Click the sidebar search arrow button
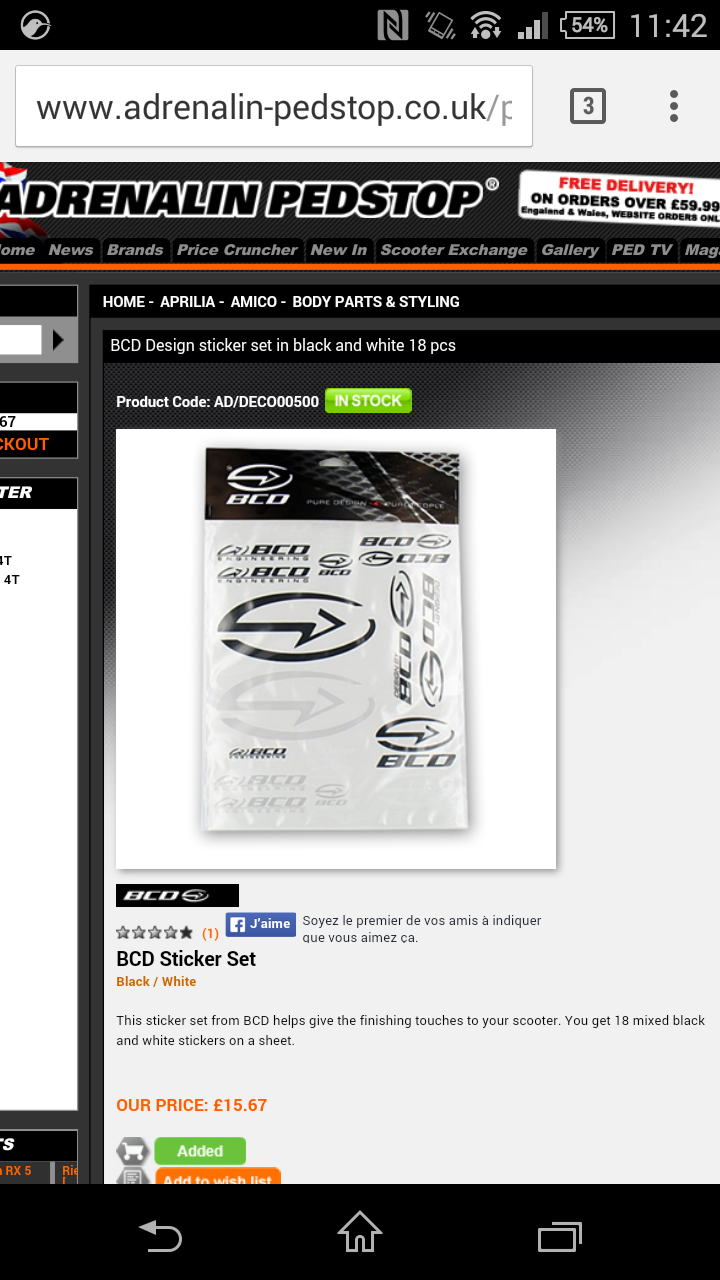The height and width of the screenshot is (1280, 720). (59, 340)
